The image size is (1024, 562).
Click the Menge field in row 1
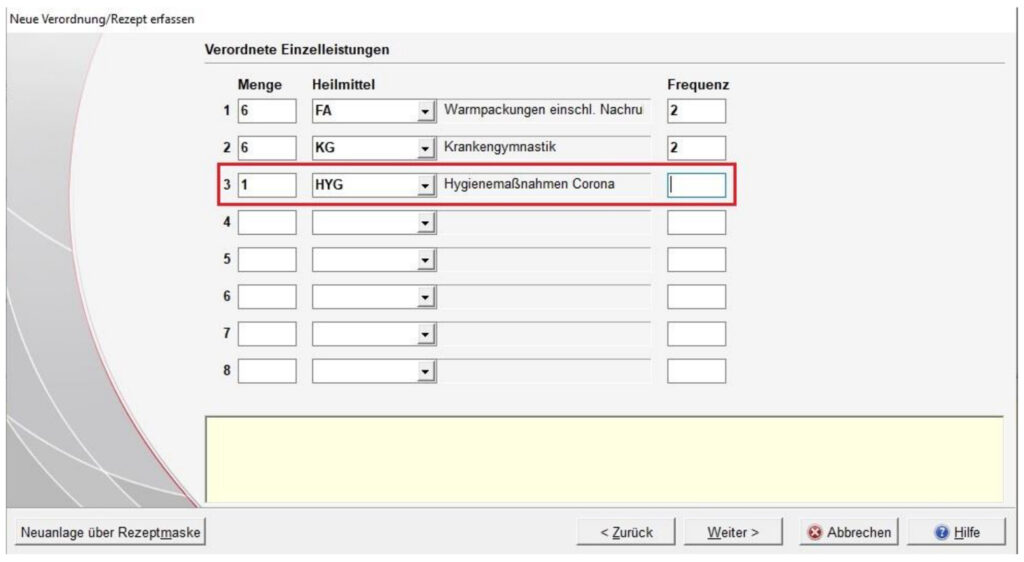pyautogui.click(x=267, y=111)
